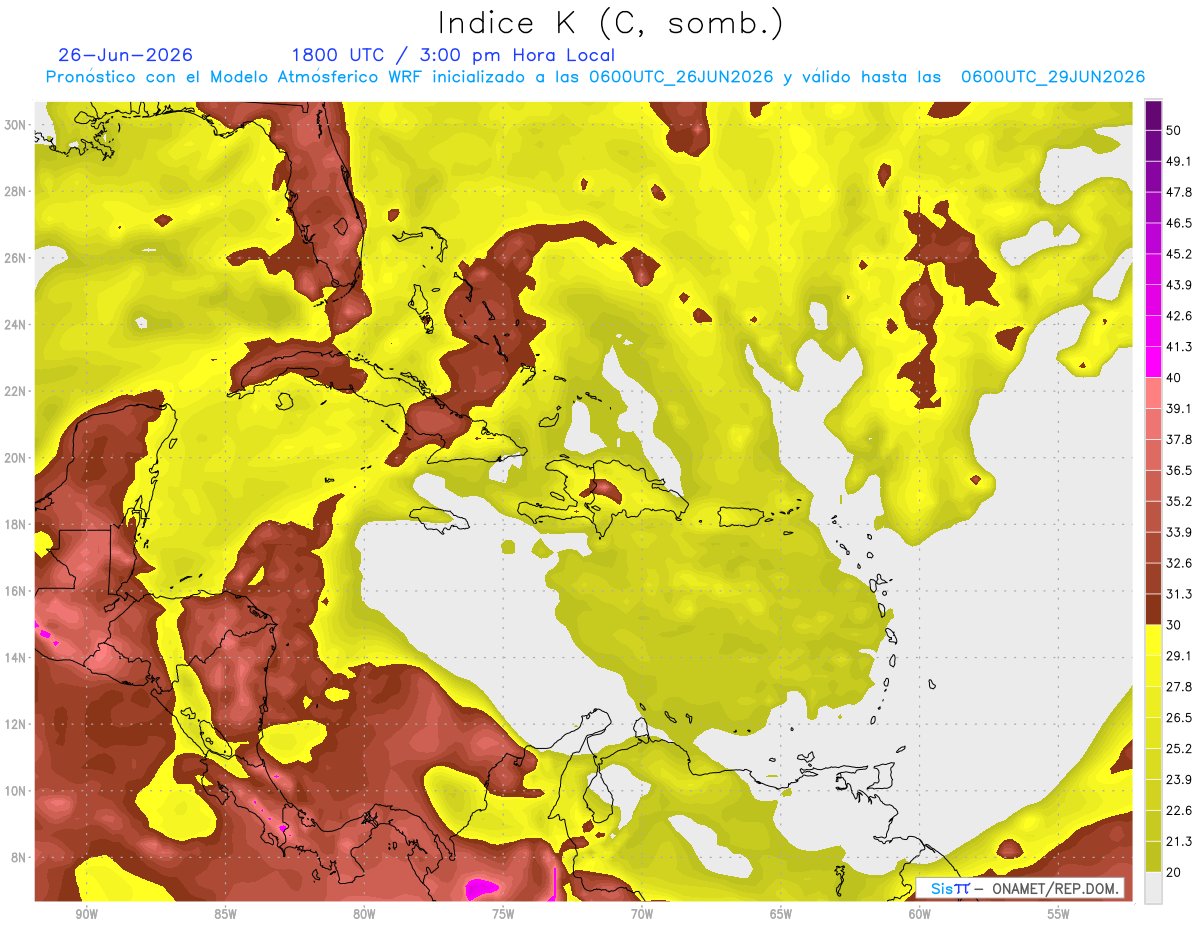Click the colorbar value "43.9"
1200x927 pixels.
coord(1179,285)
